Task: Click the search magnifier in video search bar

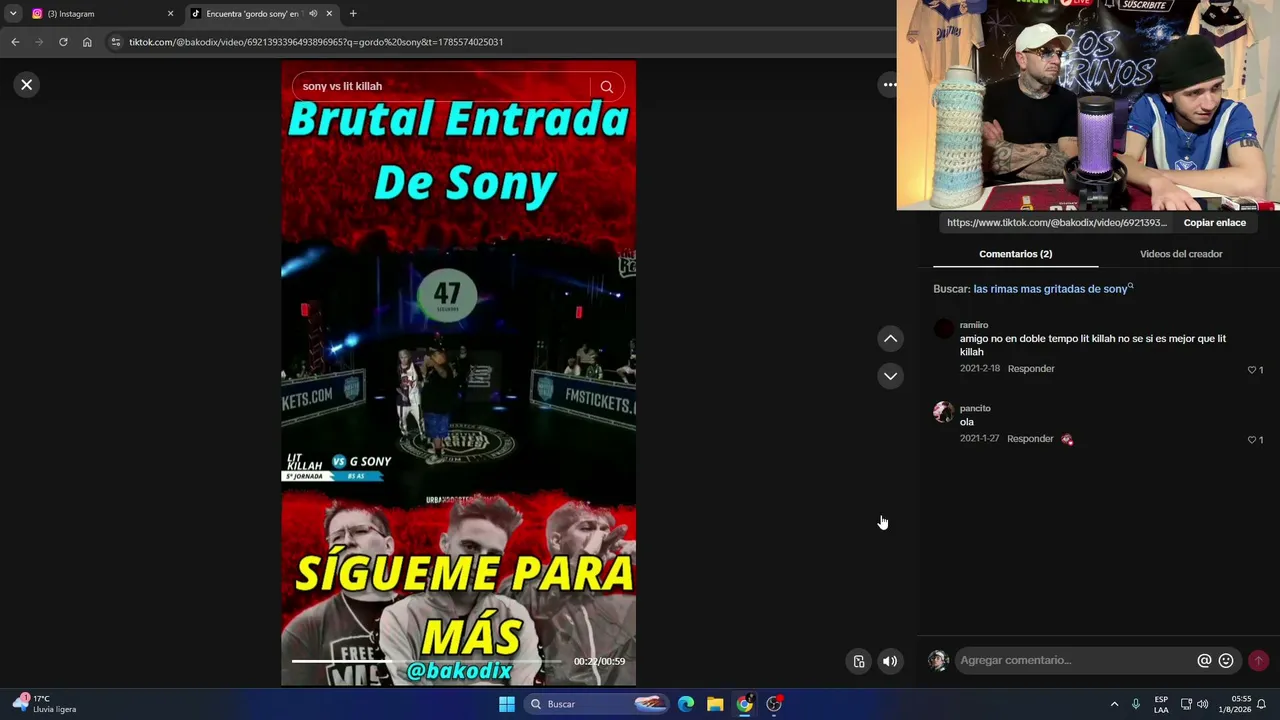Action: coord(606,87)
